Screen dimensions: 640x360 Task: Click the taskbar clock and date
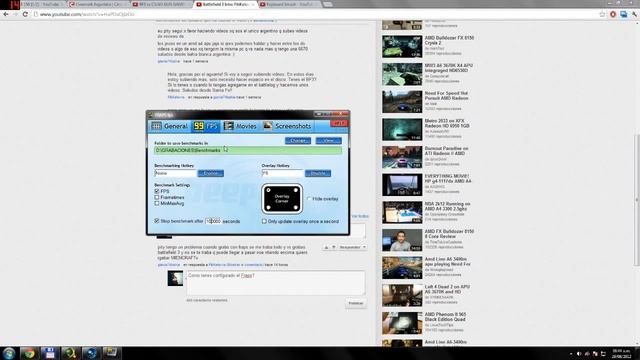tap(622, 353)
